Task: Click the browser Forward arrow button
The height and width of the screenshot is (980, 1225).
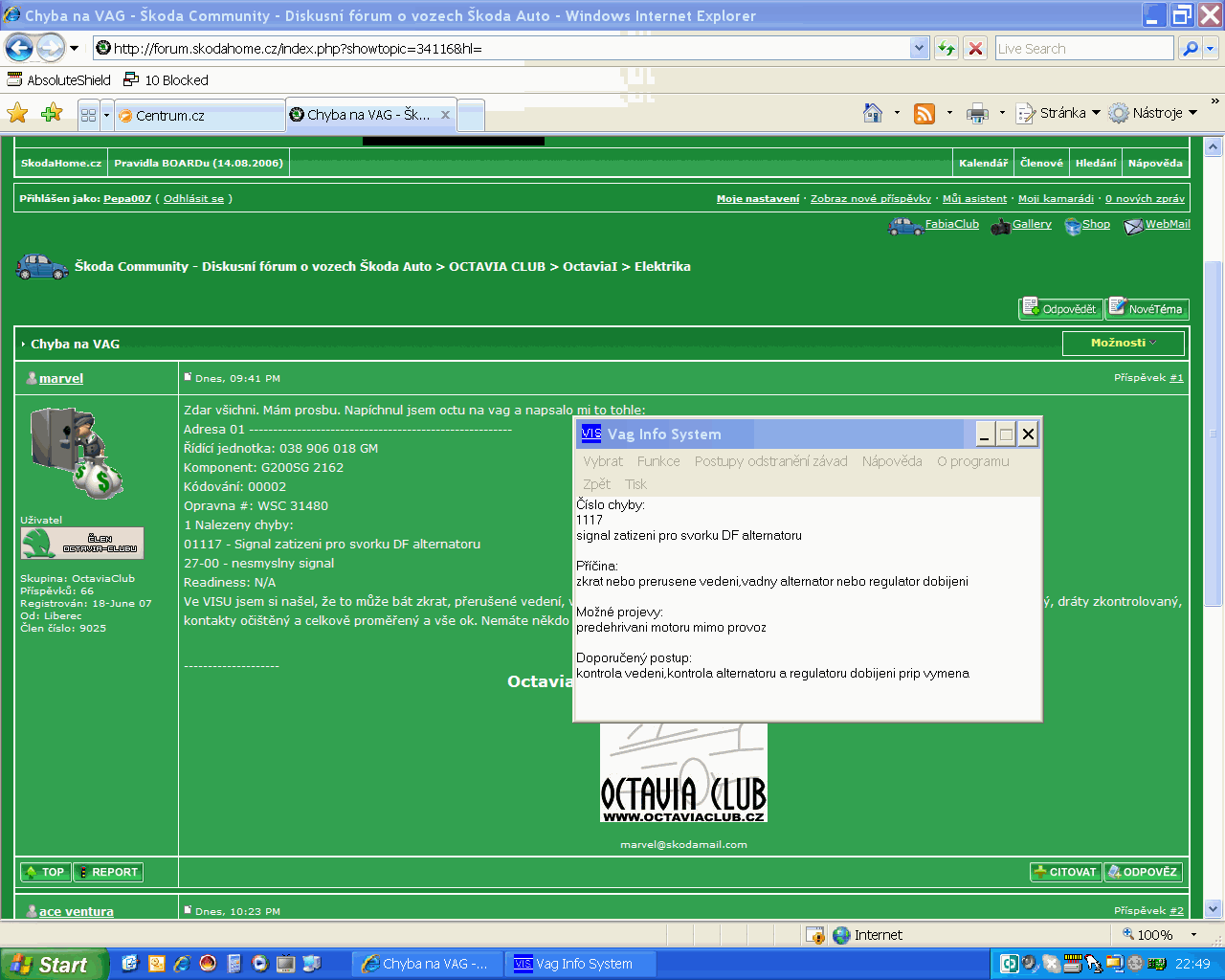Action: 51,48
